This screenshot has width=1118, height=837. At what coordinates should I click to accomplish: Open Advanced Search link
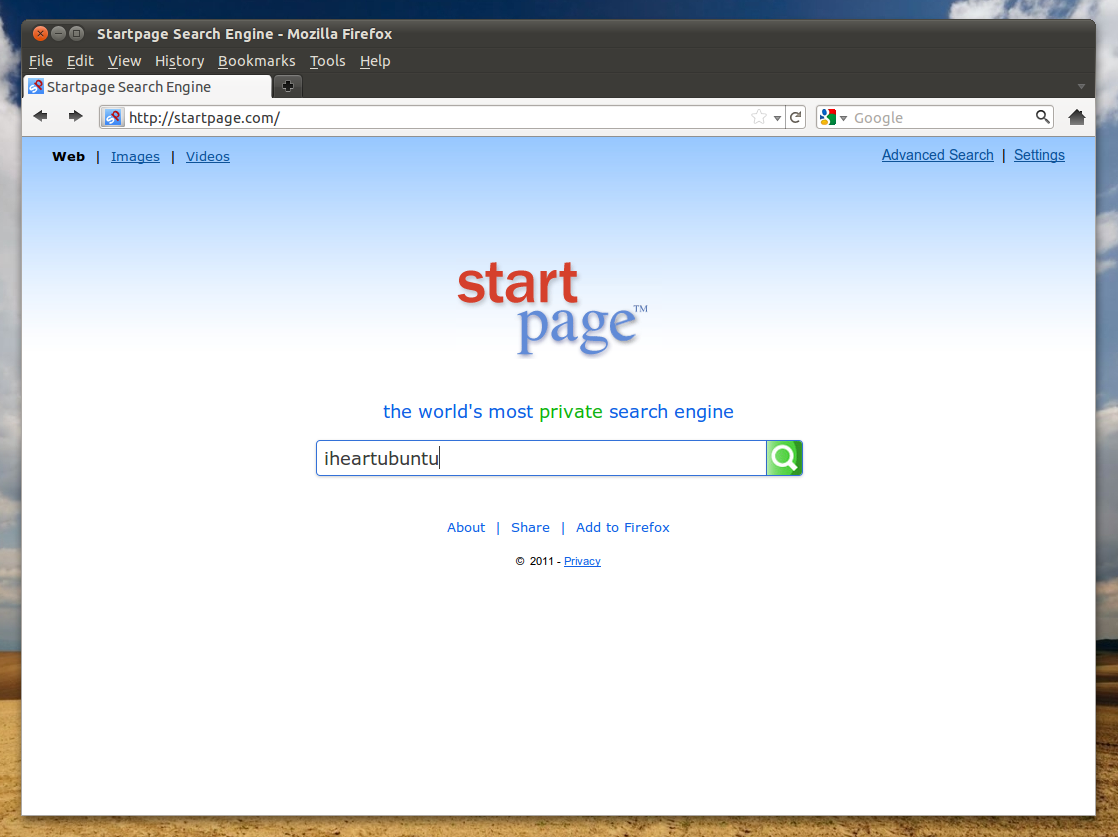[x=938, y=155]
